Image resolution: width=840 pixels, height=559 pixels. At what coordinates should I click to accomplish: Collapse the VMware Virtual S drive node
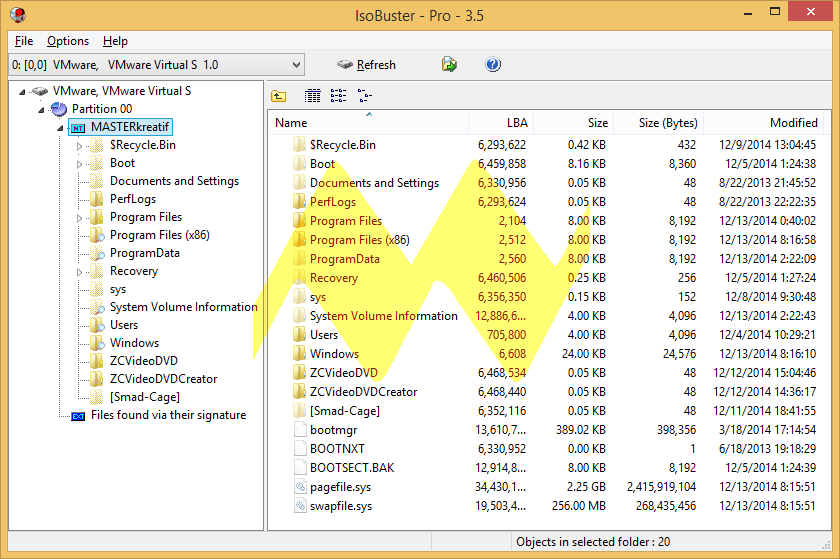tap(22, 92)
